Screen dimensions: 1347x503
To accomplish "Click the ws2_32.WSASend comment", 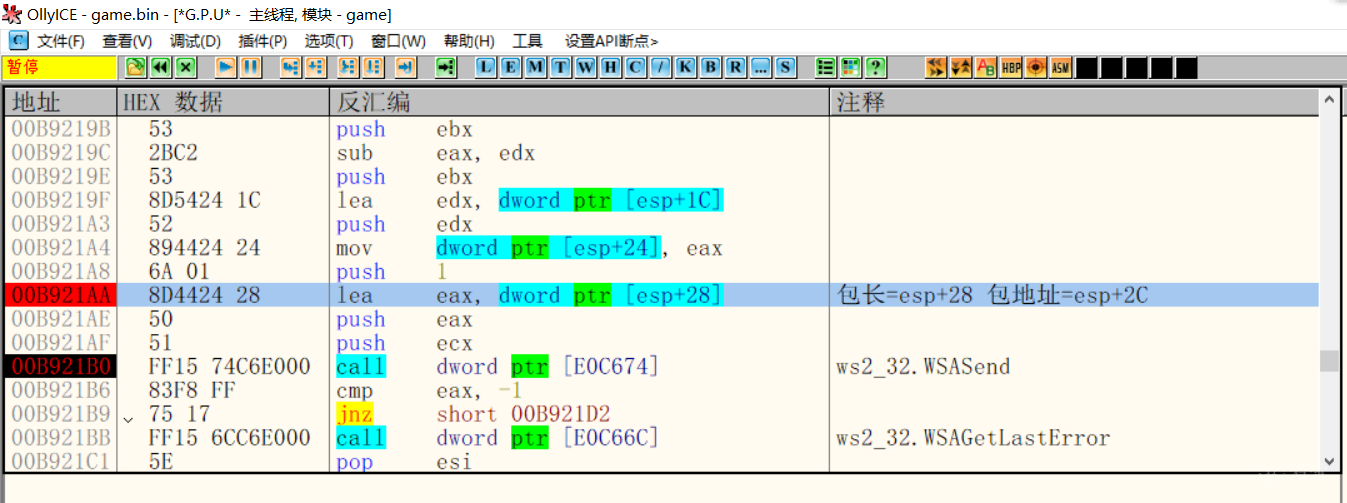I will [923, 367].
